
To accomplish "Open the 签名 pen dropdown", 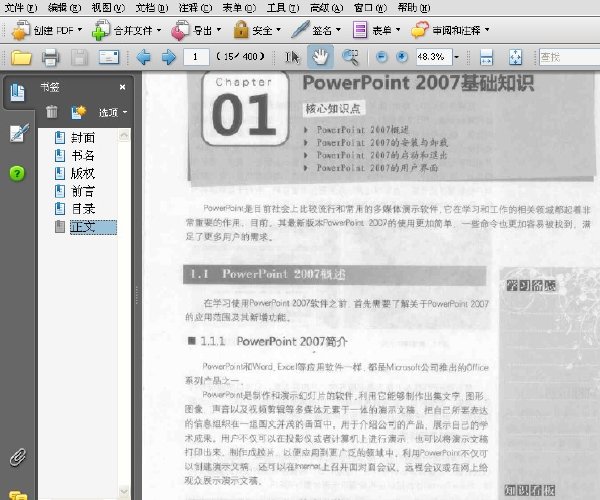I will click(316, 30).
